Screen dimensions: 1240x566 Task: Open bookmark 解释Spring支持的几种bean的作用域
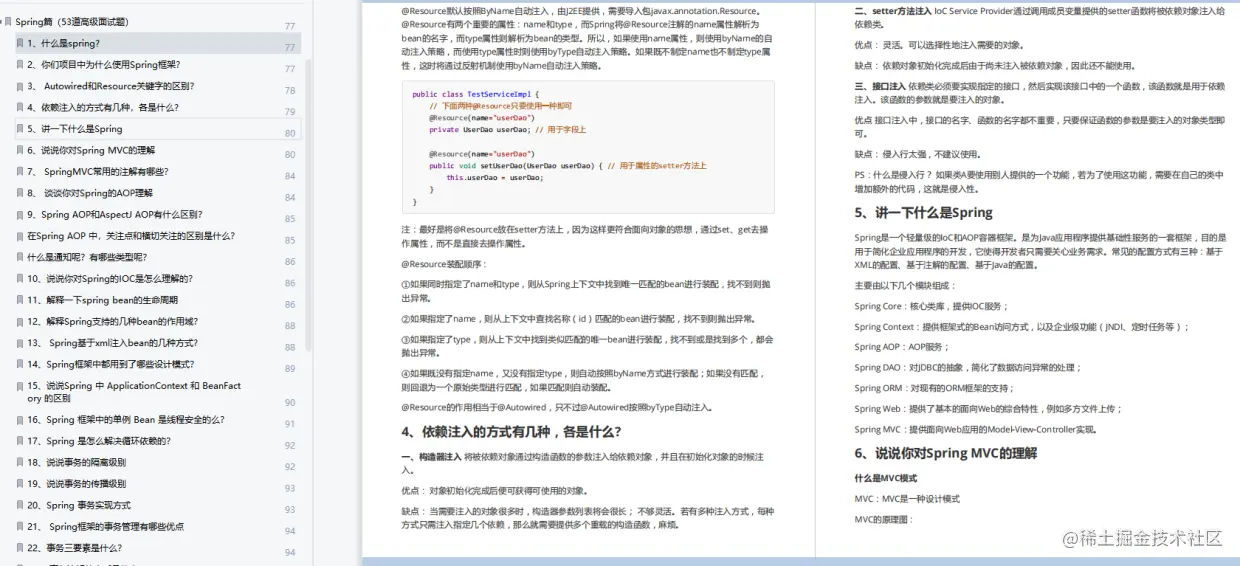pos(112,322)
